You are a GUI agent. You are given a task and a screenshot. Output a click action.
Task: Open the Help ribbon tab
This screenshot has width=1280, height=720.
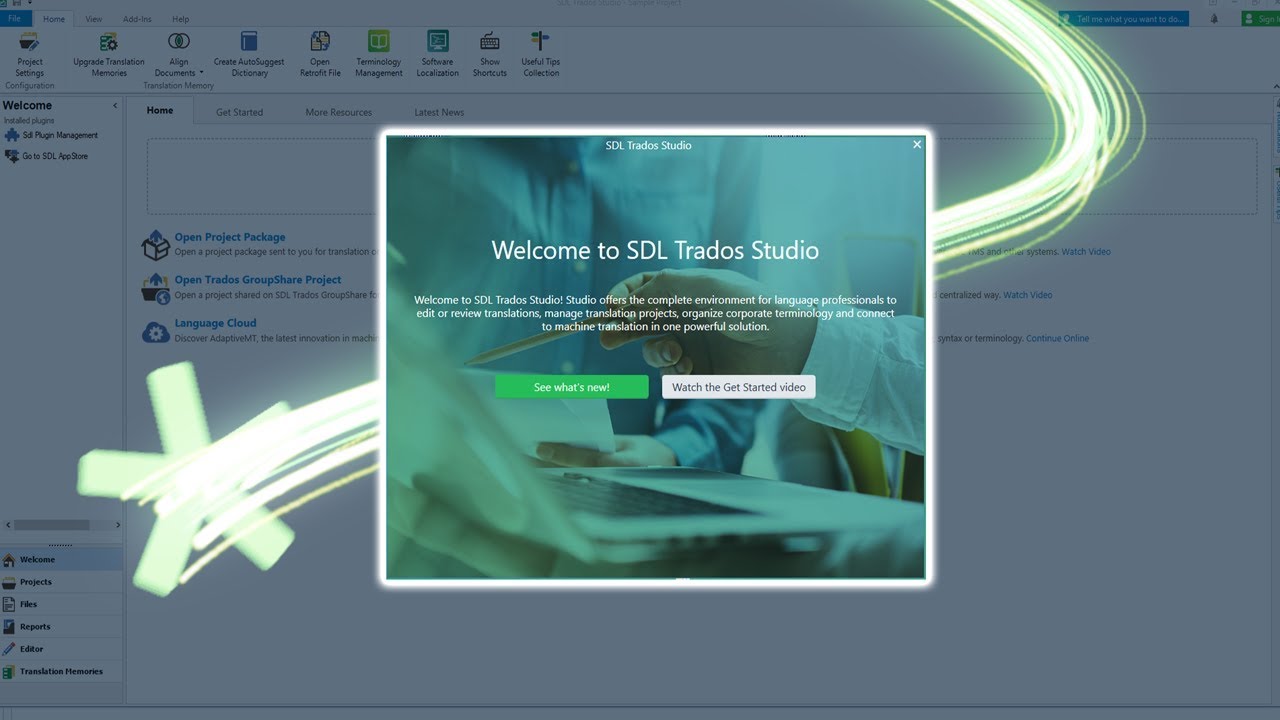coord(180,19)
